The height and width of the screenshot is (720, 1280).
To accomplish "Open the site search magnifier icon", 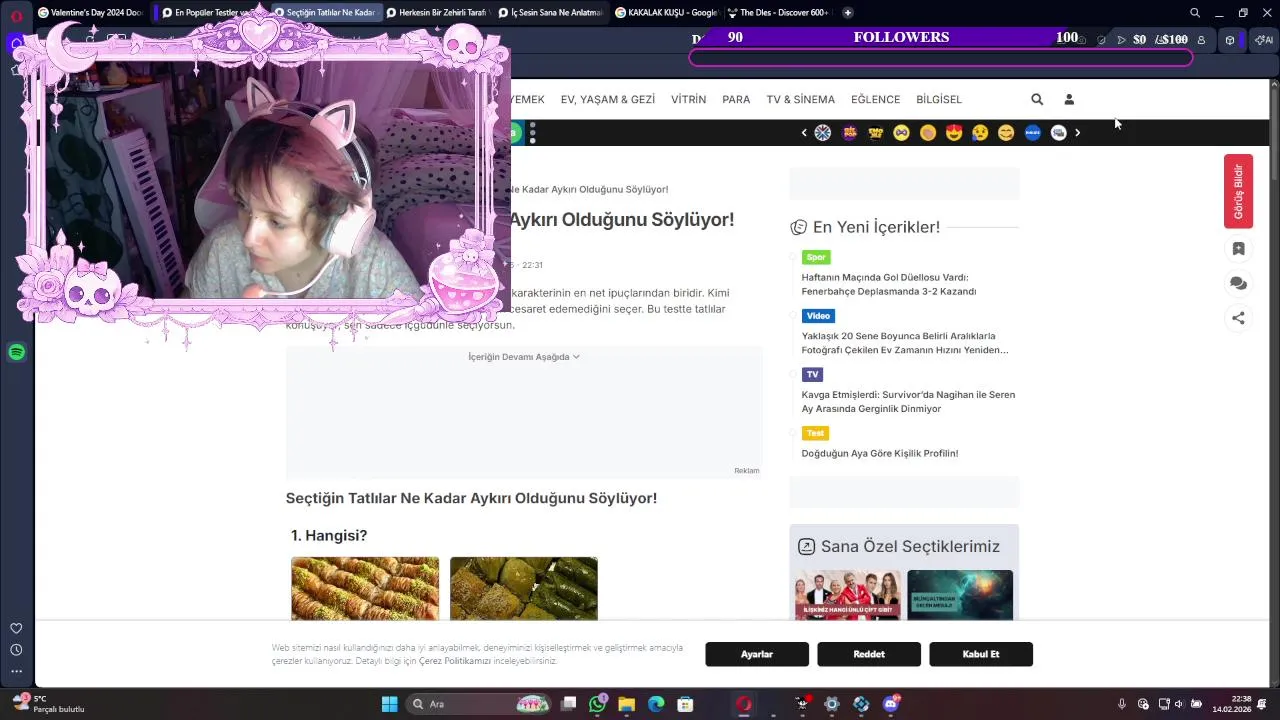I will coord(1037,99).
